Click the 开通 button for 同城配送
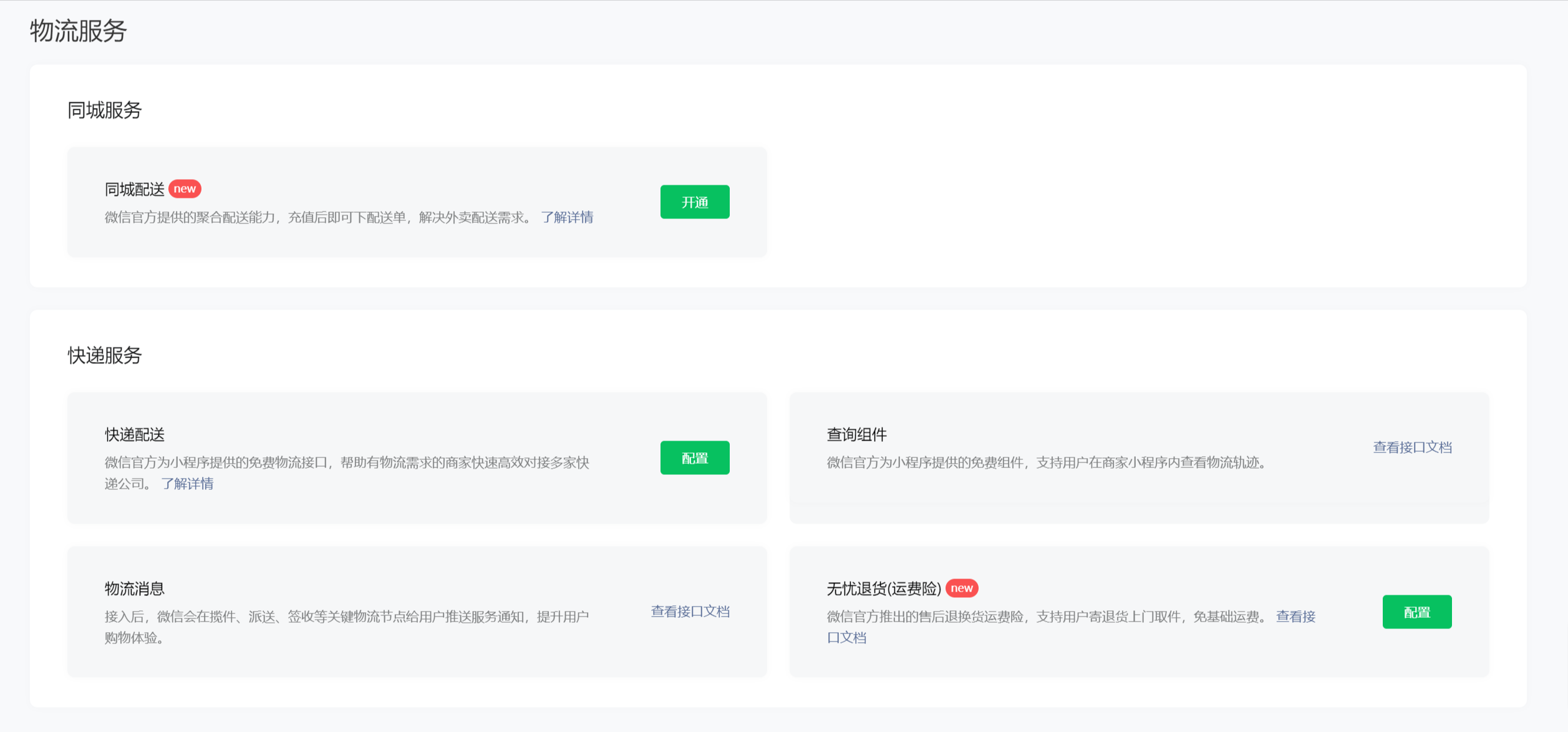 tap(694, 202)
